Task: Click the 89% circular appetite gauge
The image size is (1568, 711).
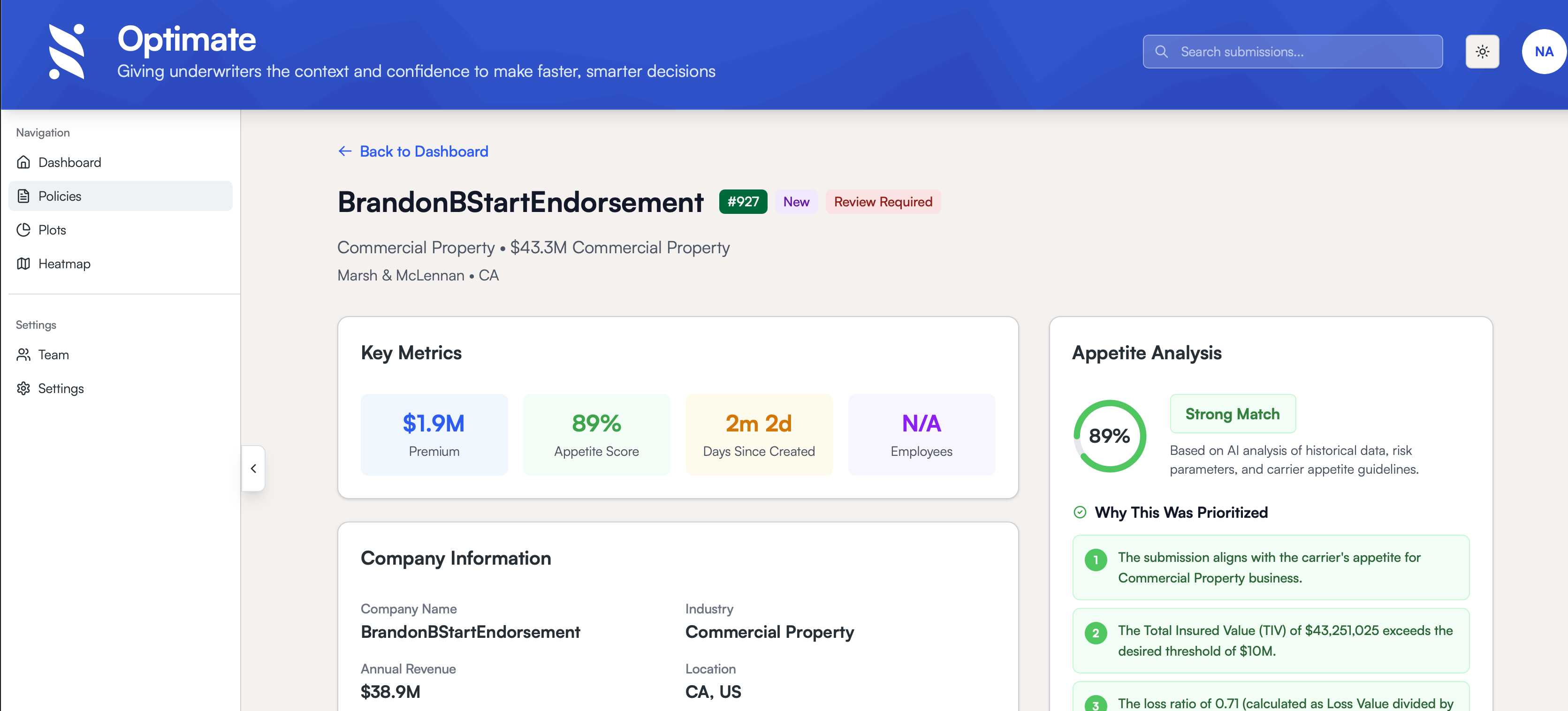Action: click(x=1109, y=436)
